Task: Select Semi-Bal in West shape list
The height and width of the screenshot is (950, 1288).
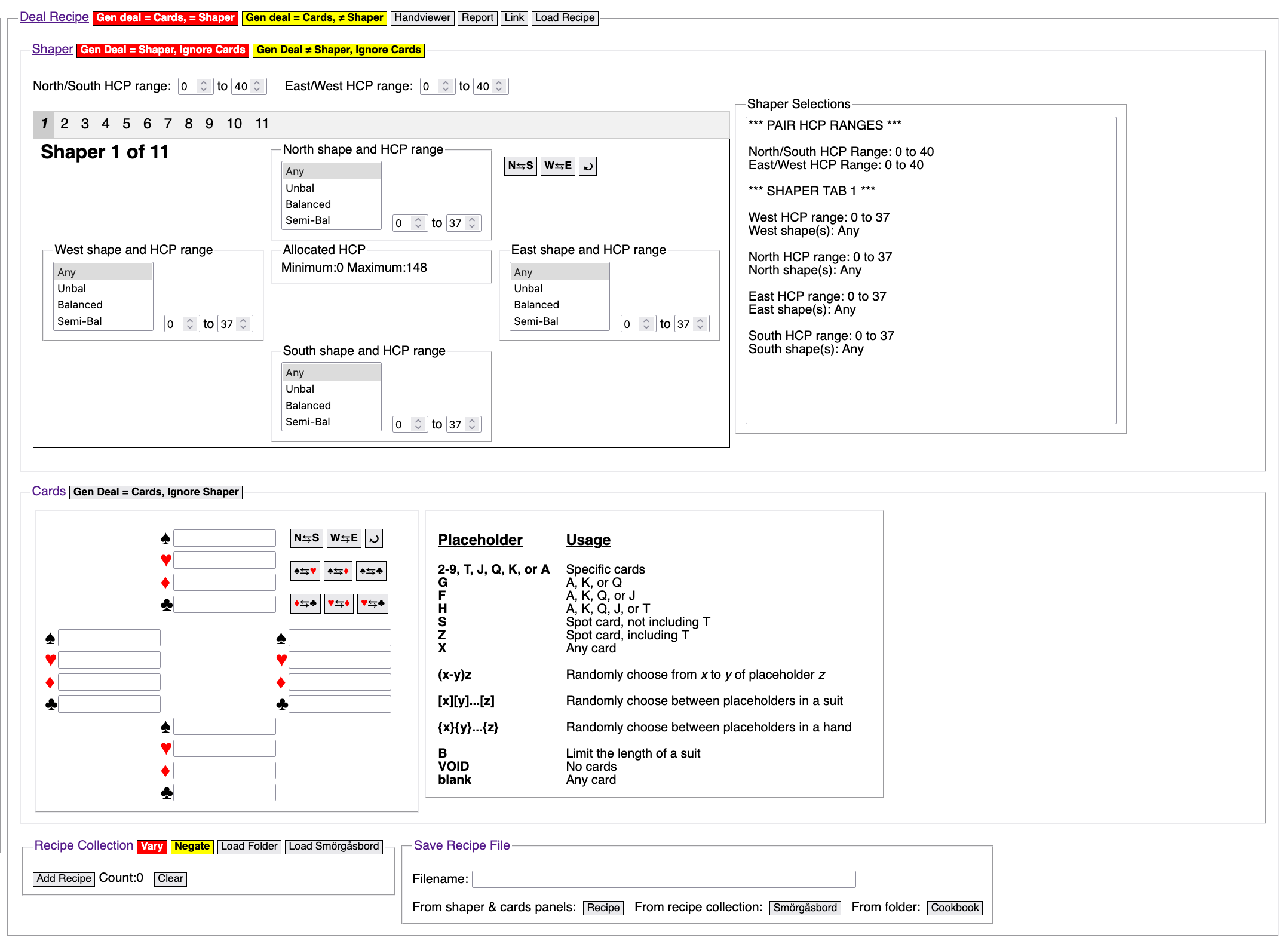Action: 103,321
